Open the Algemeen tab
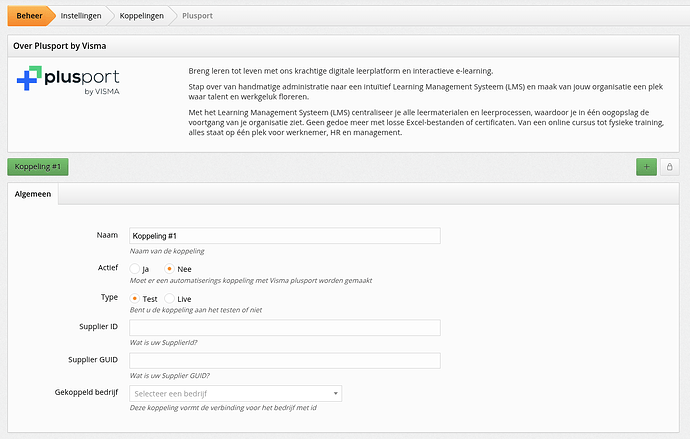Viewport: 690px width, 439px height. [34, 195]
